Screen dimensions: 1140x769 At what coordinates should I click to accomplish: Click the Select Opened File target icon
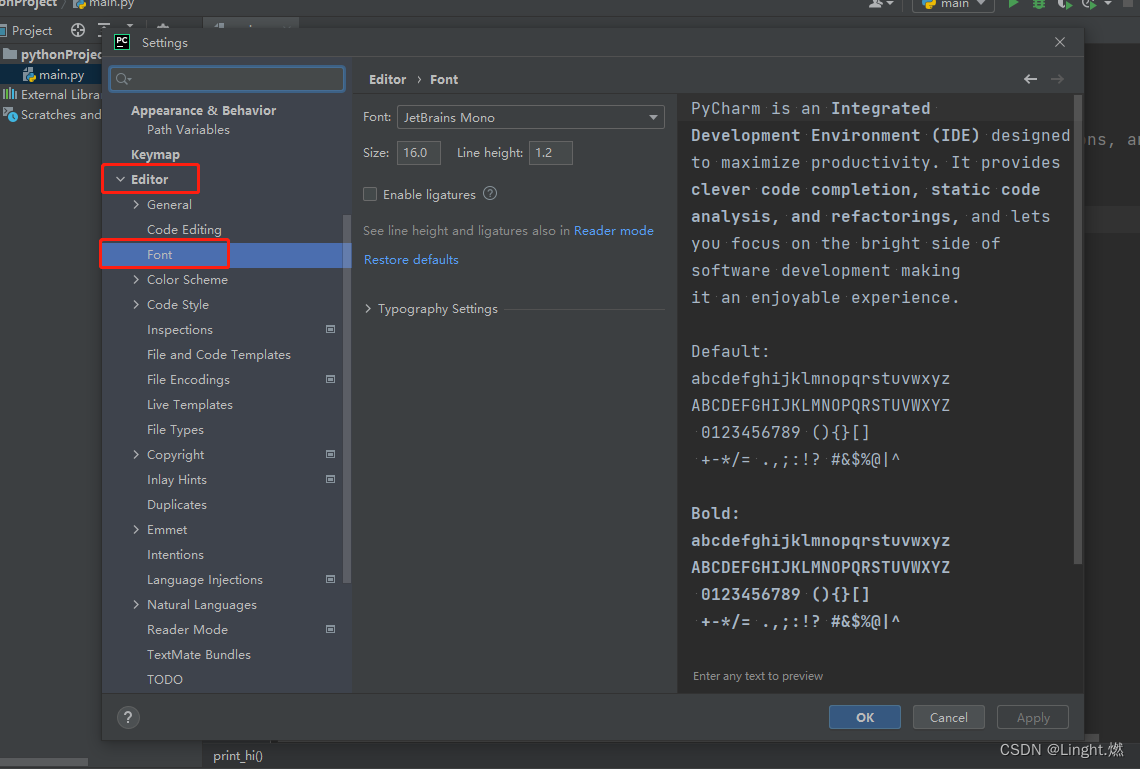(x=78, y=30)
